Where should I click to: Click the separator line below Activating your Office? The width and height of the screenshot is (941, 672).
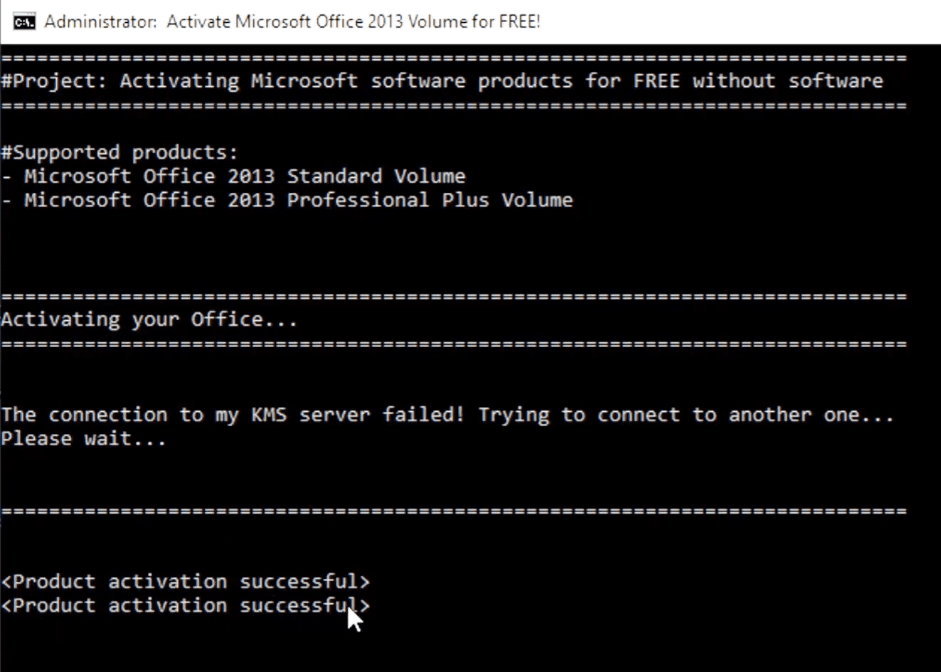pyautogui.click(x=450, y=342)
